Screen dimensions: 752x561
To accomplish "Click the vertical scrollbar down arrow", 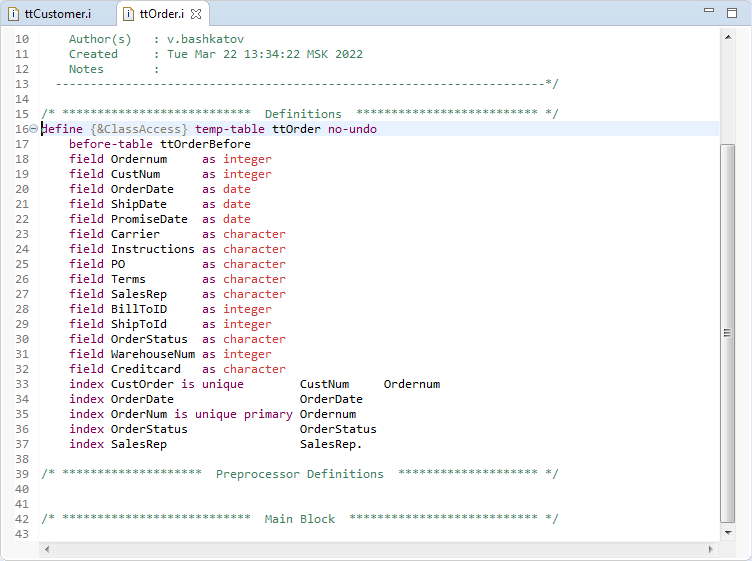I will [x=728, y=532].
